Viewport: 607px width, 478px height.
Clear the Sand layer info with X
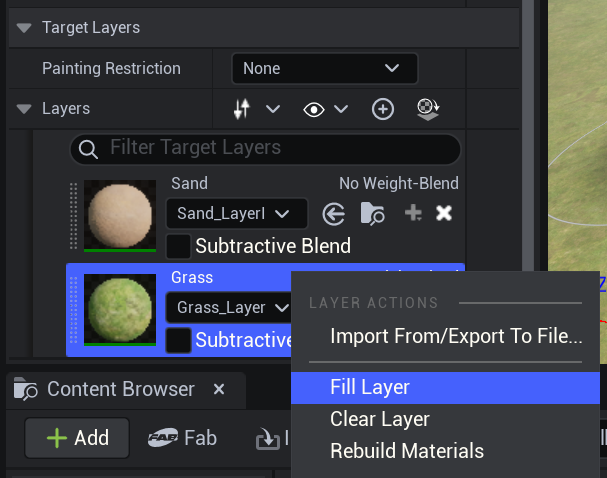tap(444, 213)
